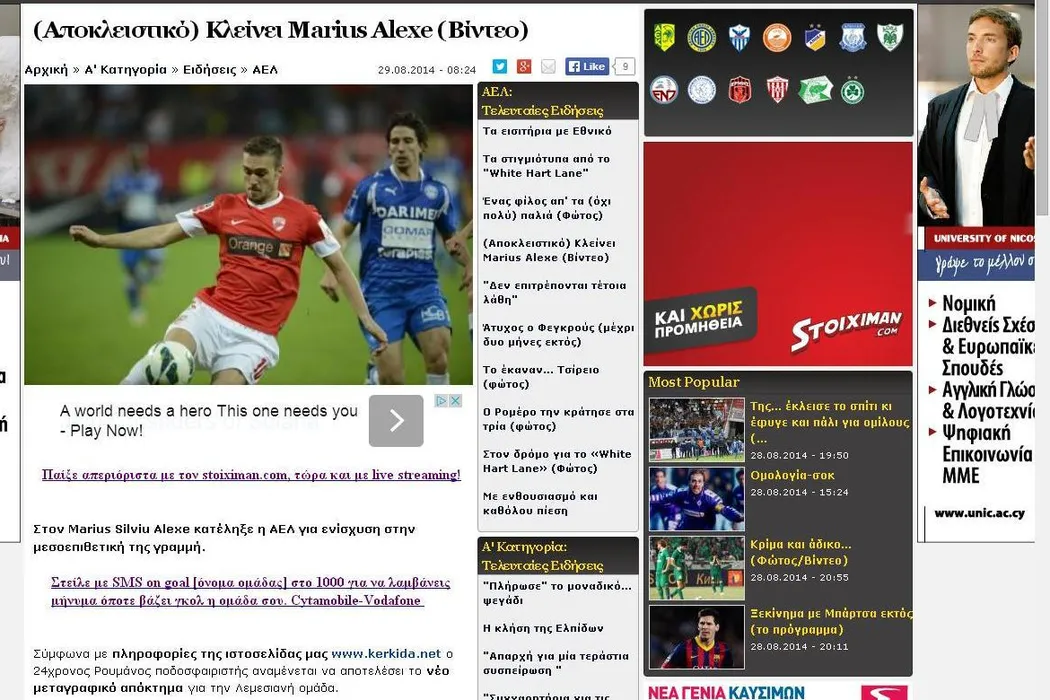Click the Messi Barcelona story thumbnail
Screen dimensions: 1050x700
pos(696,637)
